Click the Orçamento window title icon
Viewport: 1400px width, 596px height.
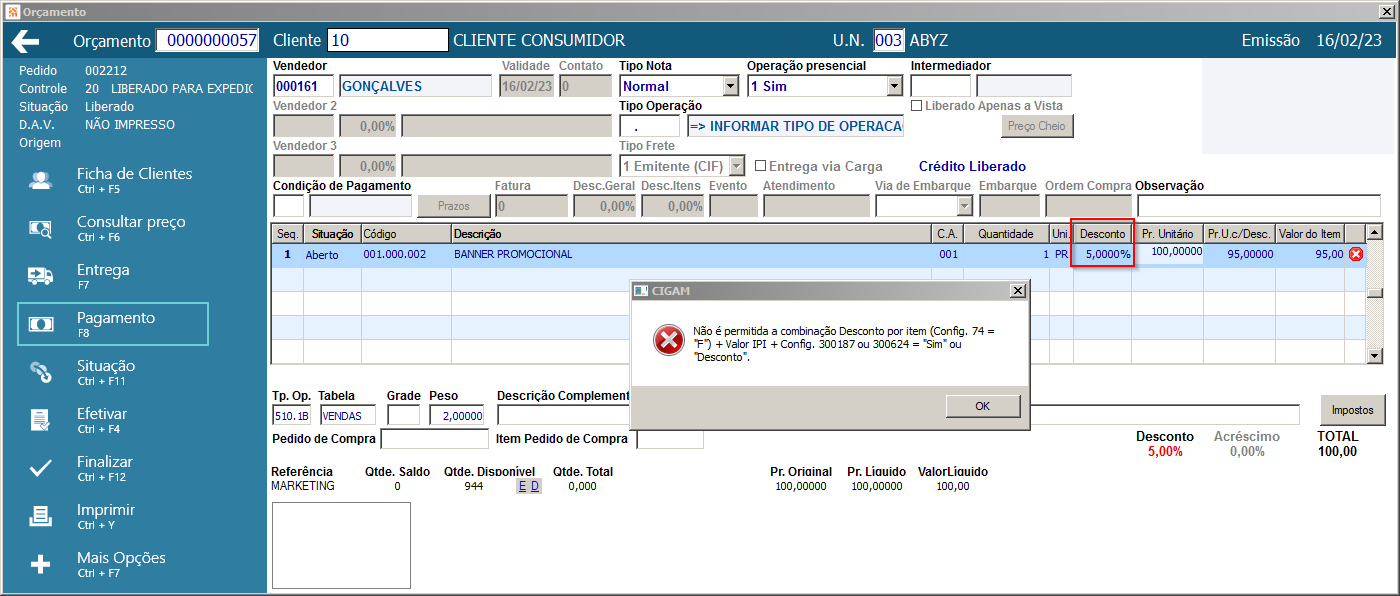[12, 12]
